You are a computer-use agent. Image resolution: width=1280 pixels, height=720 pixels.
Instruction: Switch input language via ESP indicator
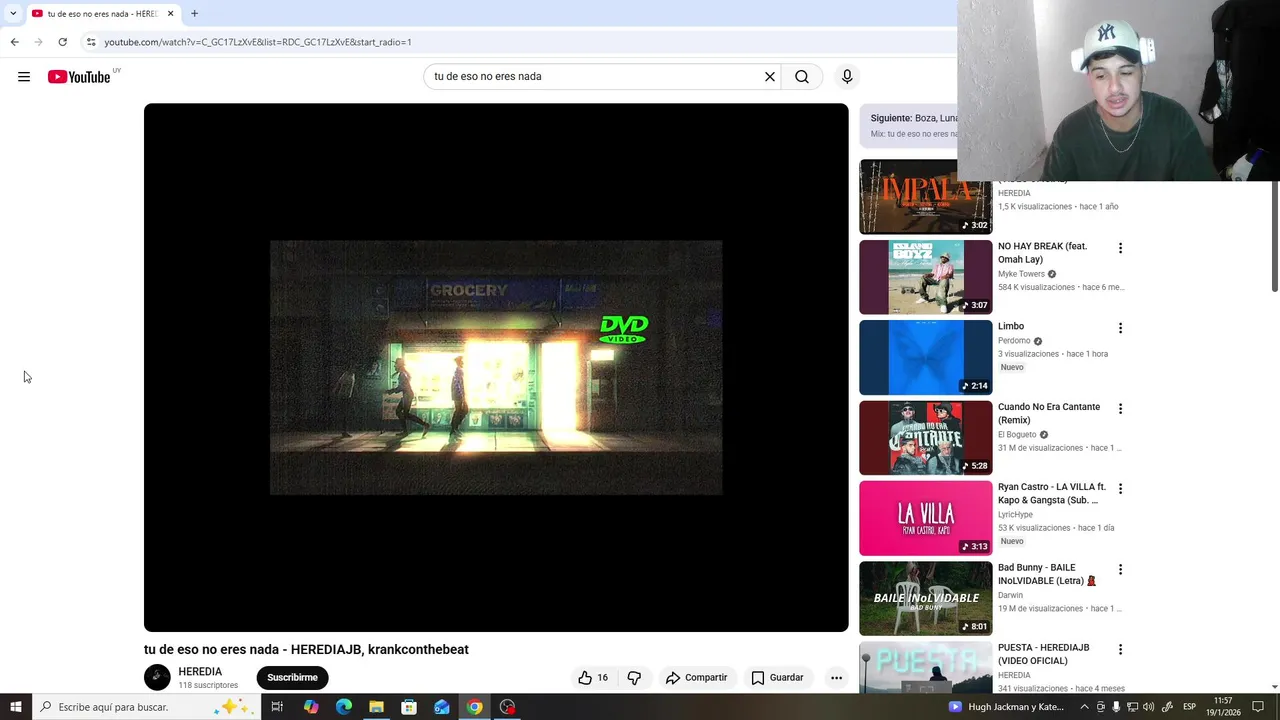point(1189,707)
